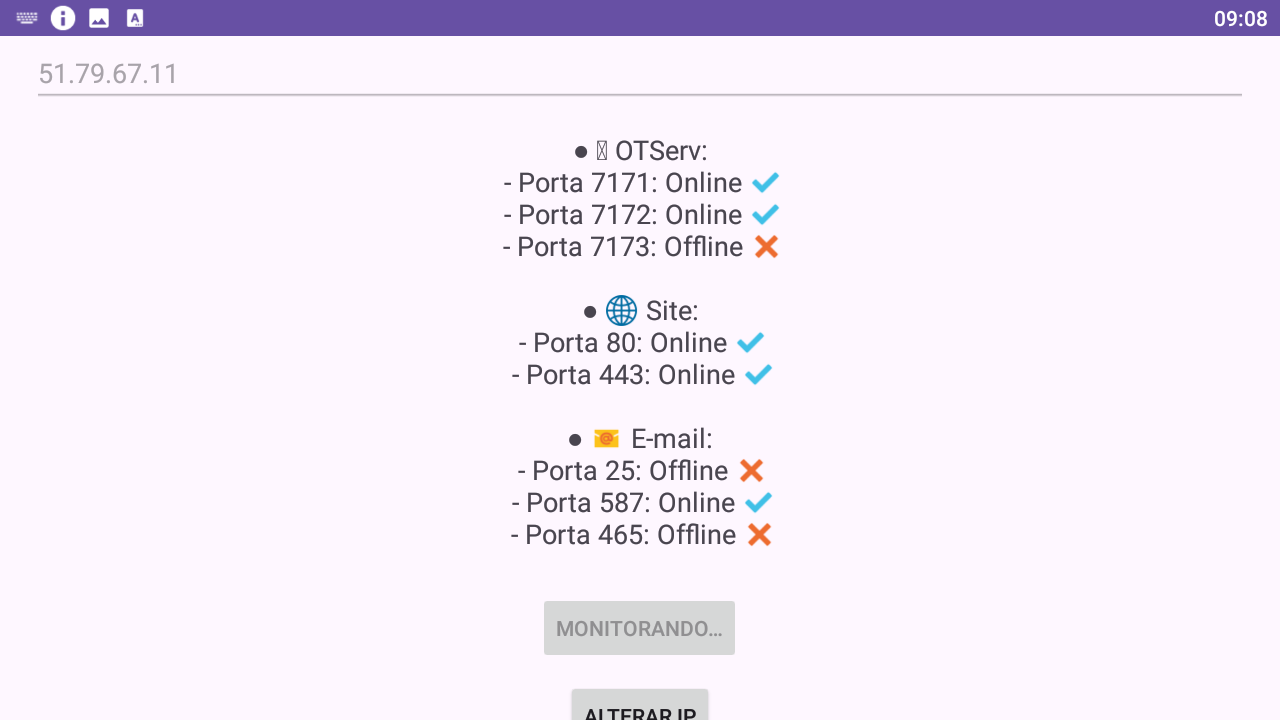Click the Monitorando button
Screen dimensions: 1280x720
[640, 628]
